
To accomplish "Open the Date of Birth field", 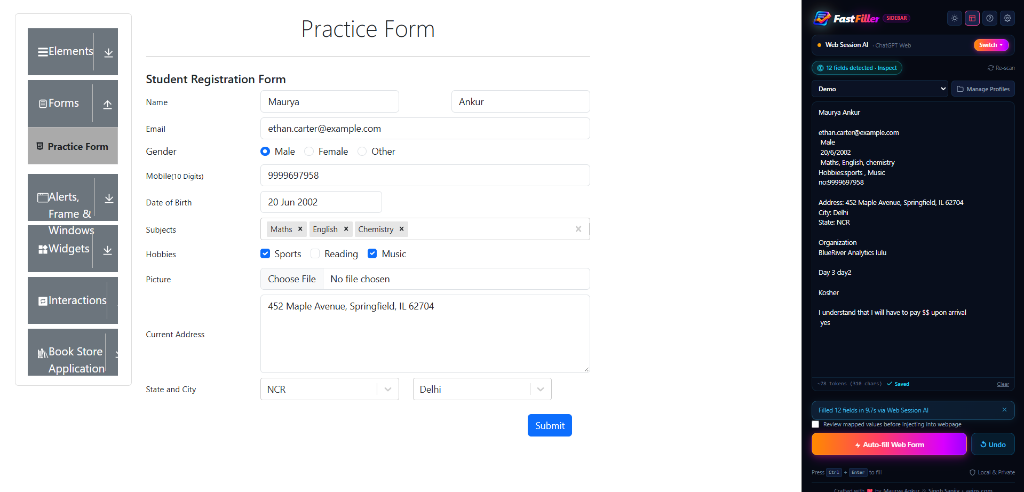I will tap(321, 203).
